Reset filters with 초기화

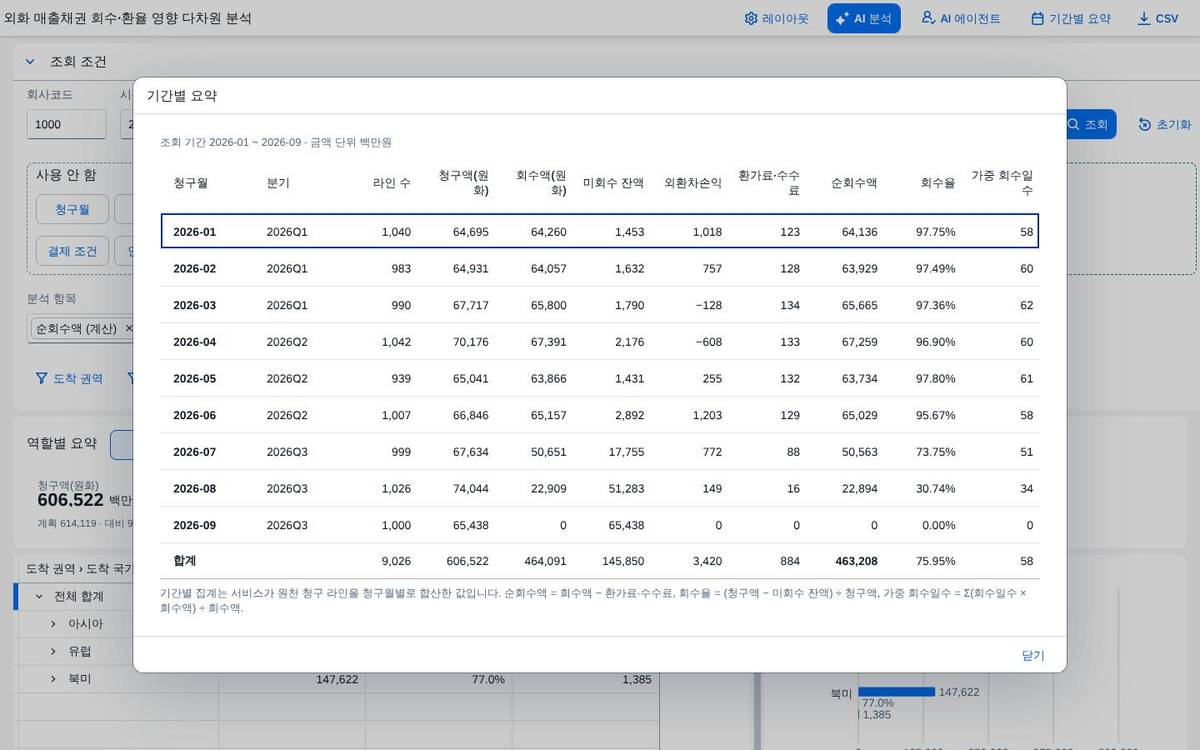[x=1165, y=124]
